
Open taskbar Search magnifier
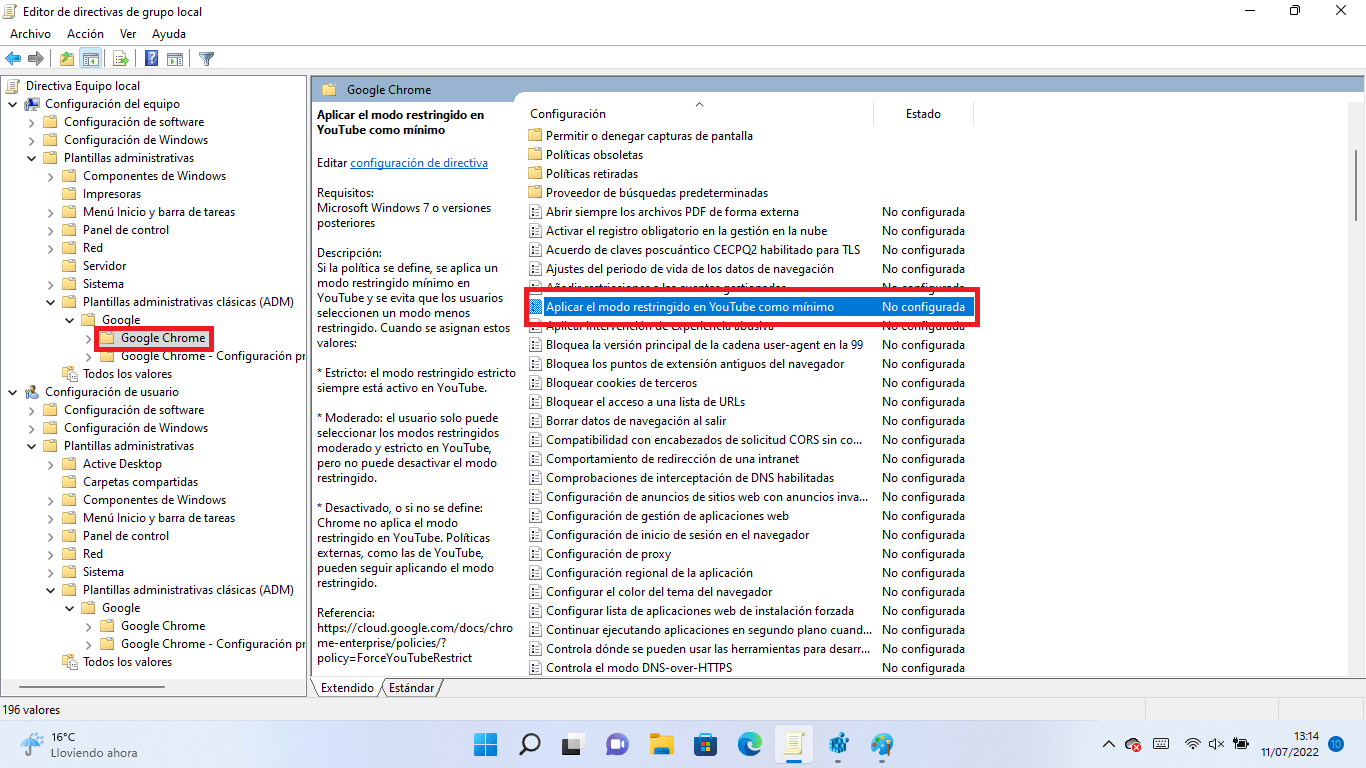point(530,744)
